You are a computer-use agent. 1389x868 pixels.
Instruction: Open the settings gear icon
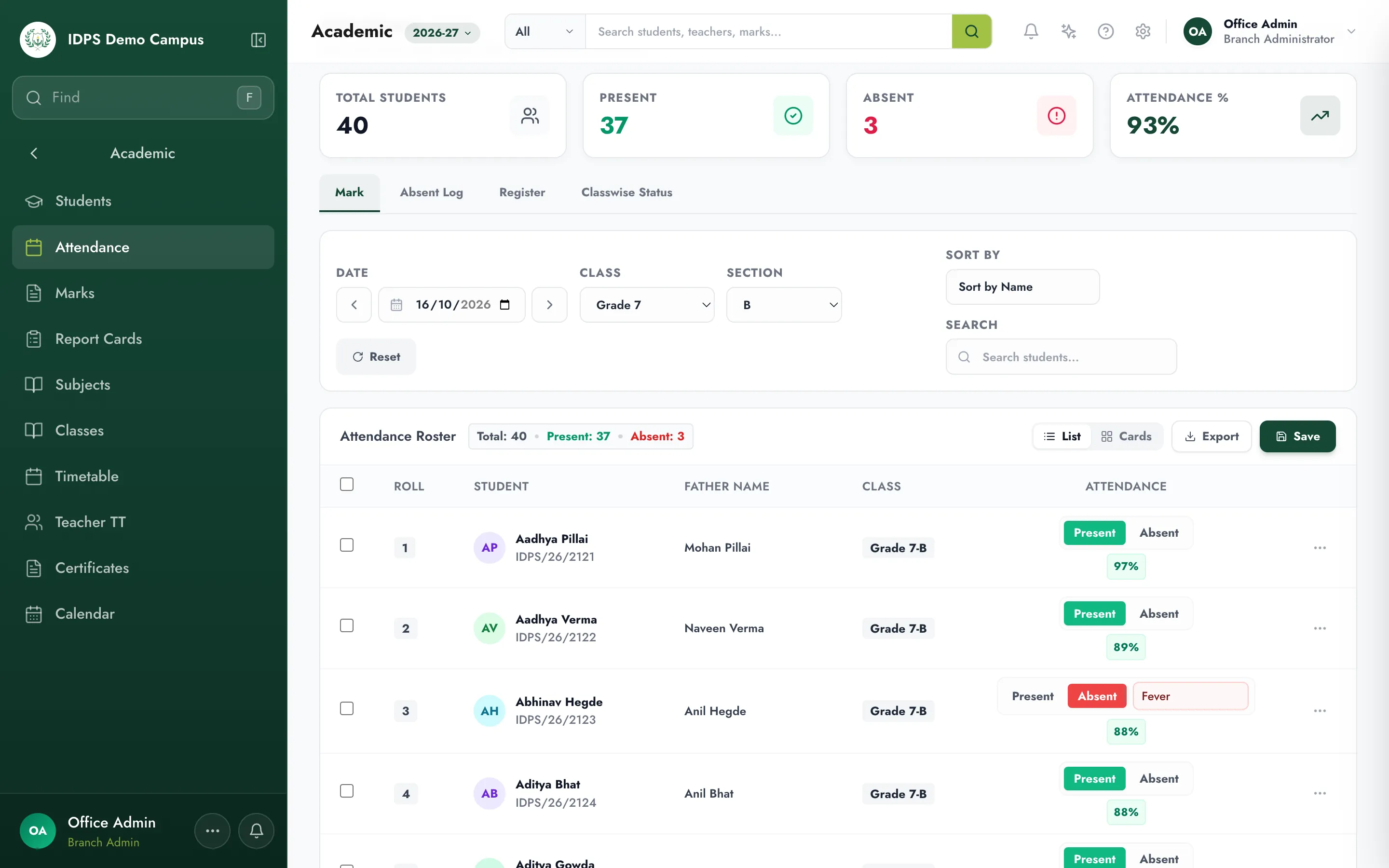pos(1143,31)
